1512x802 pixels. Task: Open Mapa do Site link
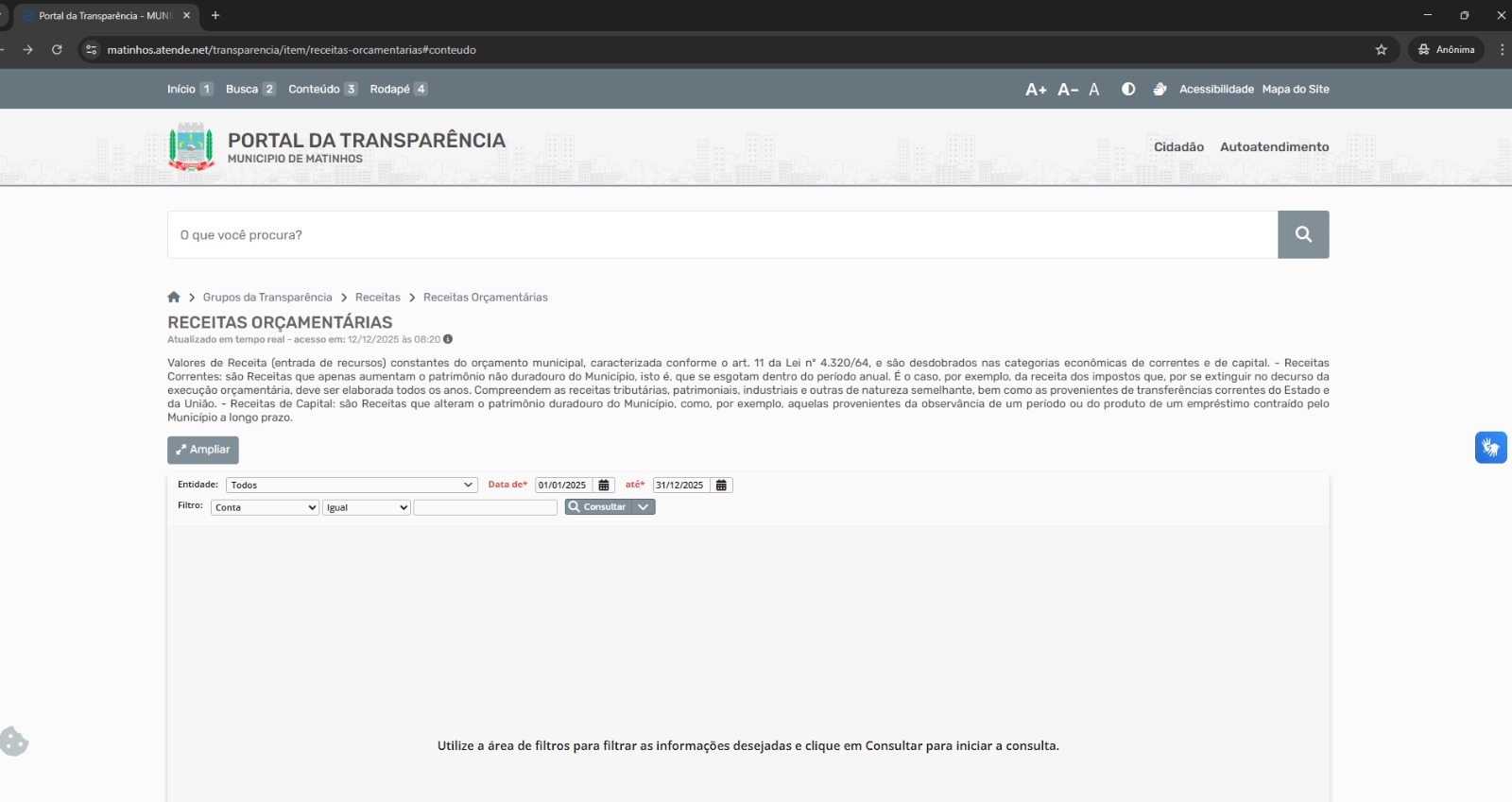(x=1296, y=90)
